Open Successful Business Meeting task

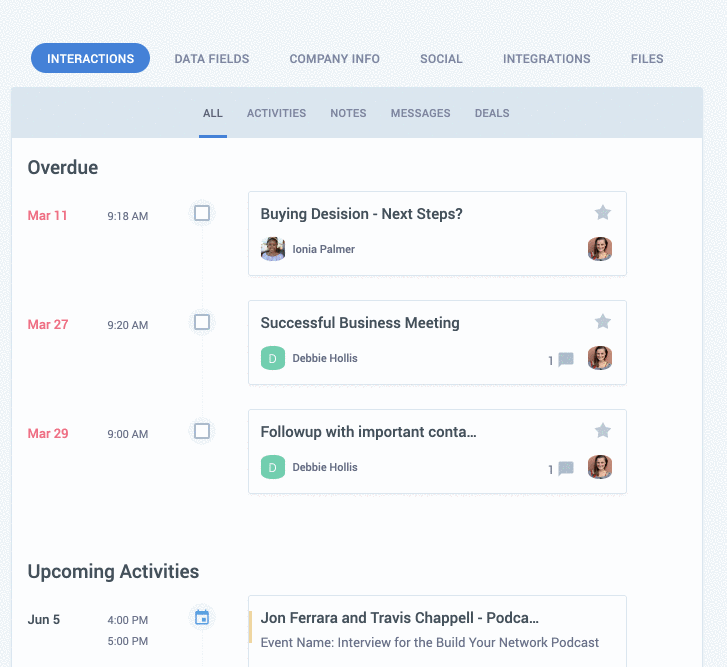(360, 323)
